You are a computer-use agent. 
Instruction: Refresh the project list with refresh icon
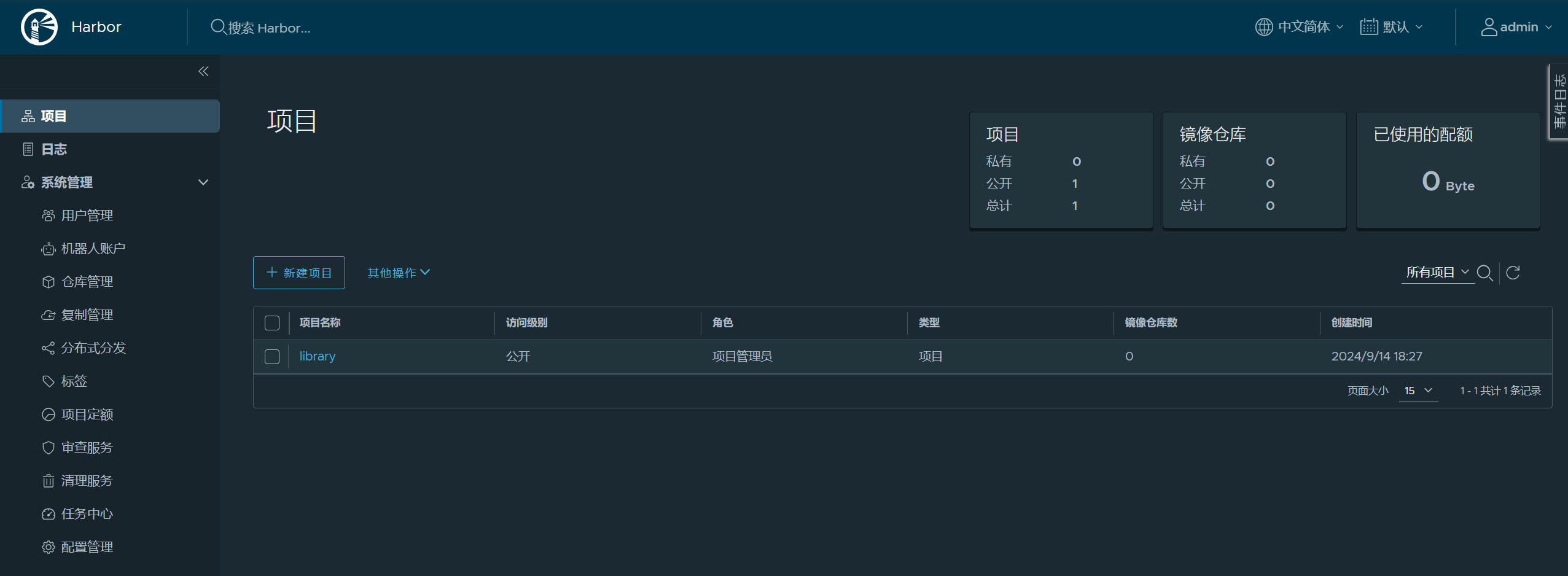(1513, 273)
